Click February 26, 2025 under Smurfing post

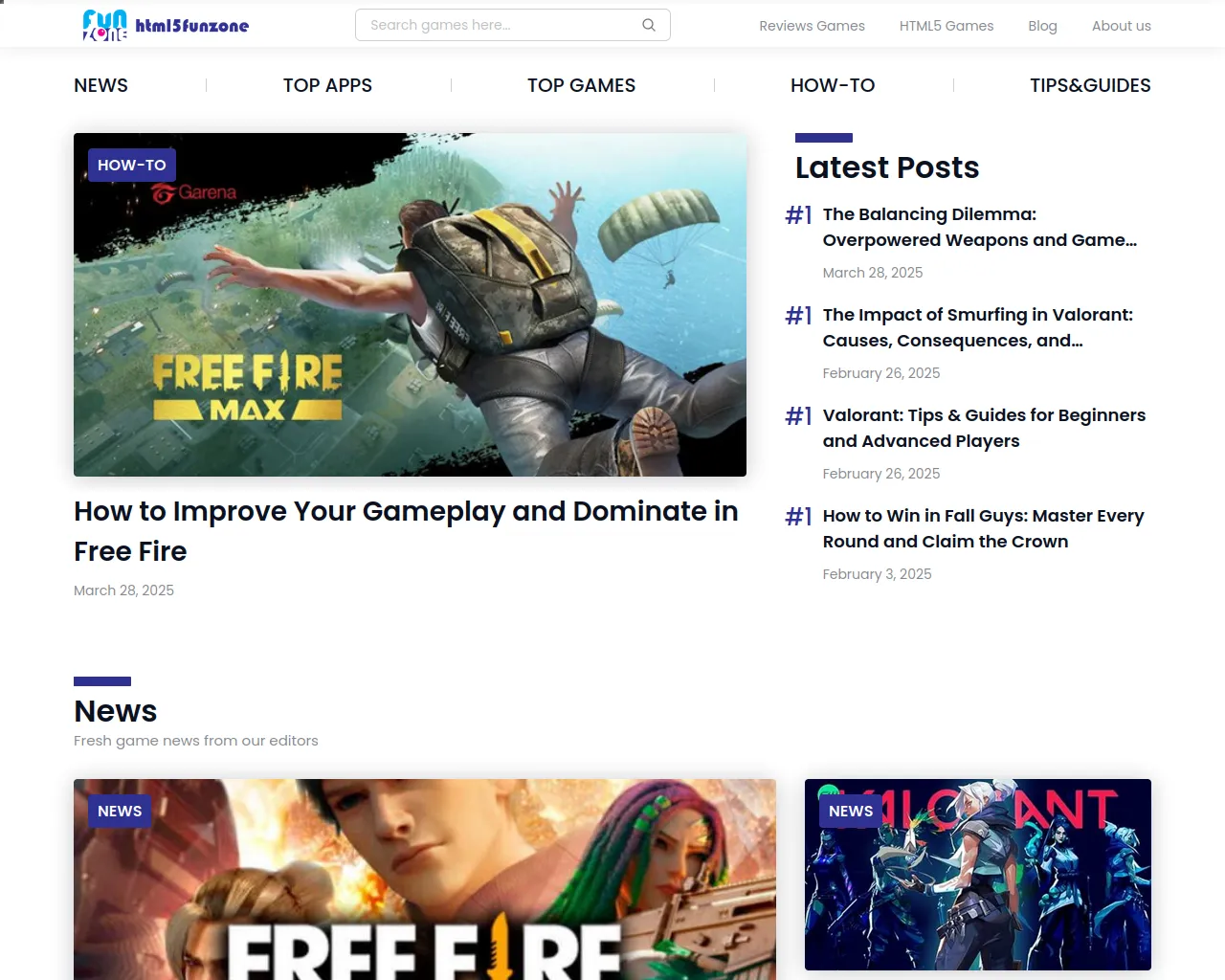click(x=881, y=373)
